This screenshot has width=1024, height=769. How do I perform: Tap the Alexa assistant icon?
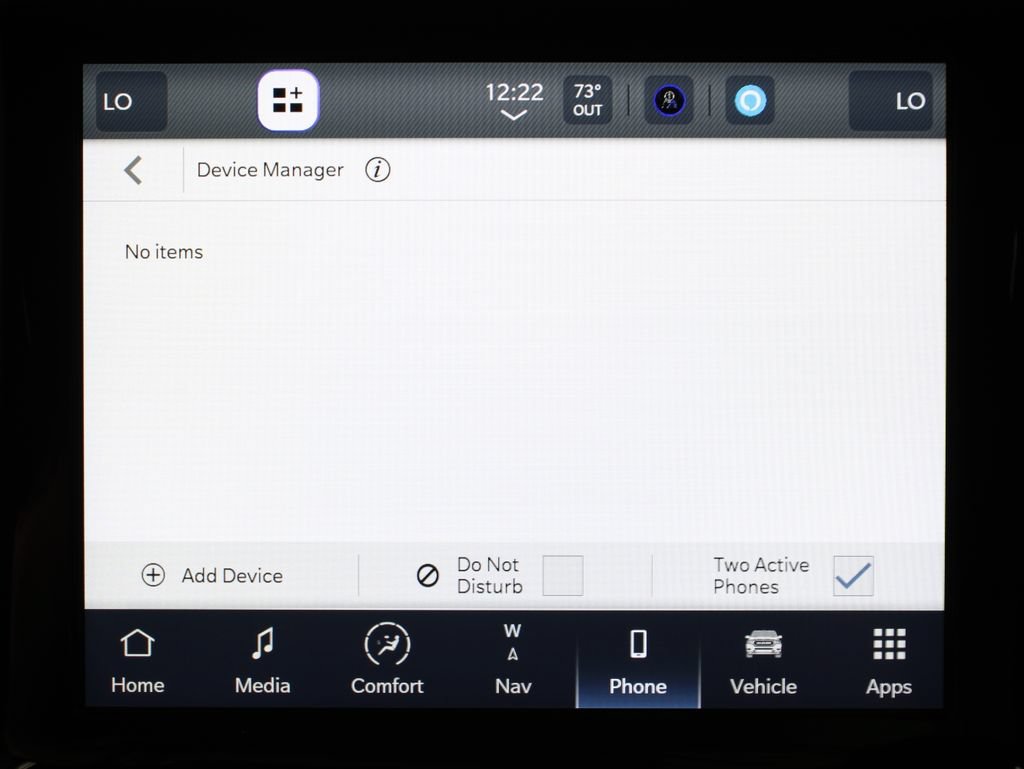click(x=750, y=101)
